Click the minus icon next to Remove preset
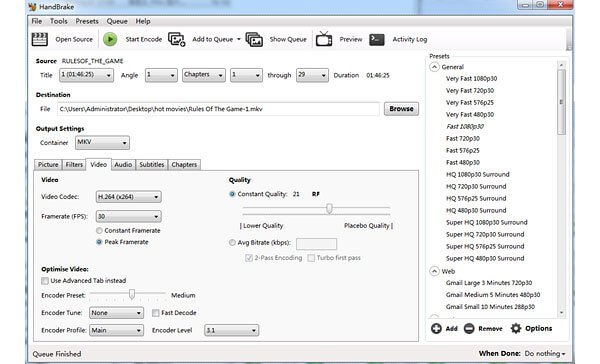Image resolution: width=600 pixels, height=364 pixels. pyautogui.click(x=469, y=328)
